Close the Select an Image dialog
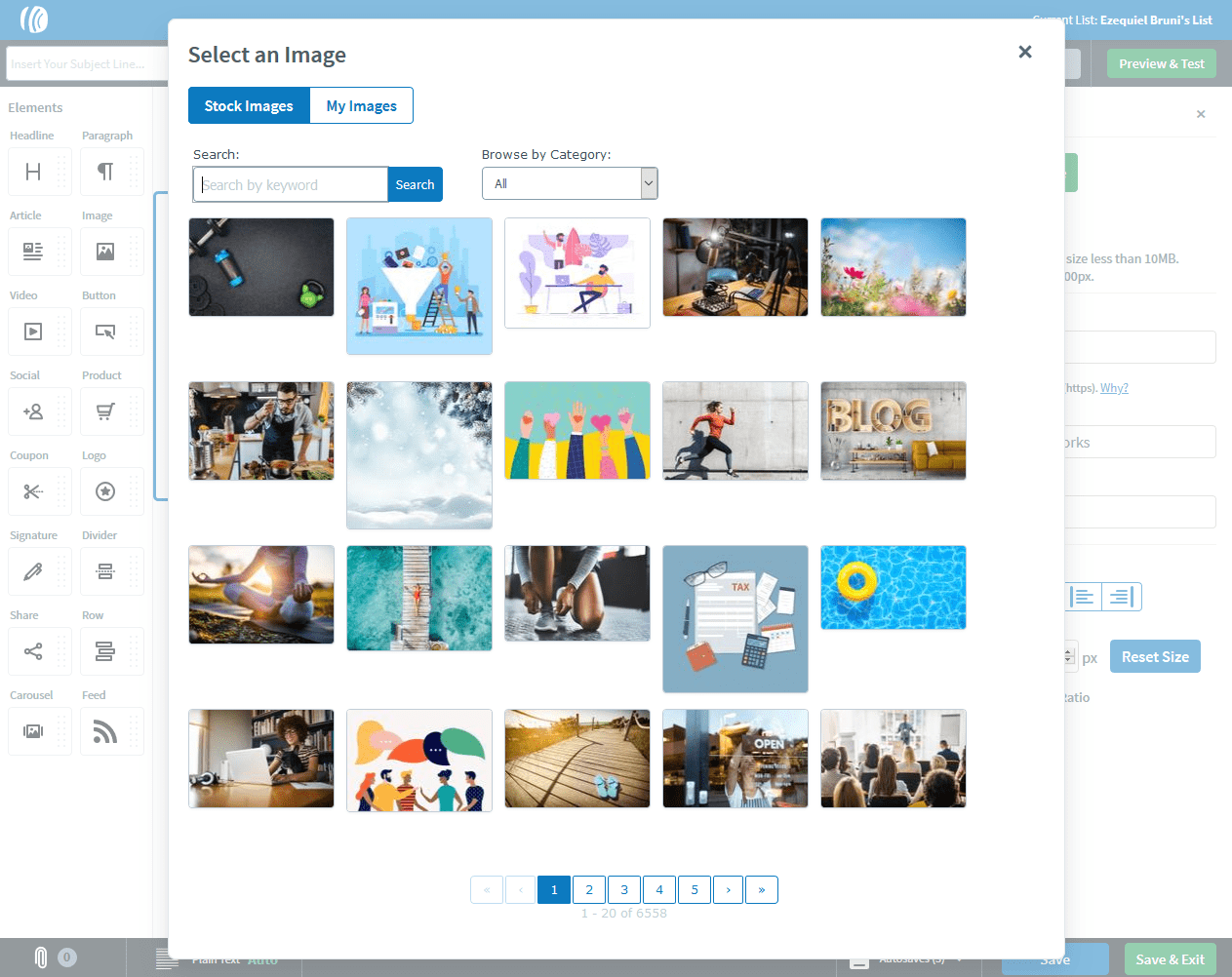 click(1024, 52)
